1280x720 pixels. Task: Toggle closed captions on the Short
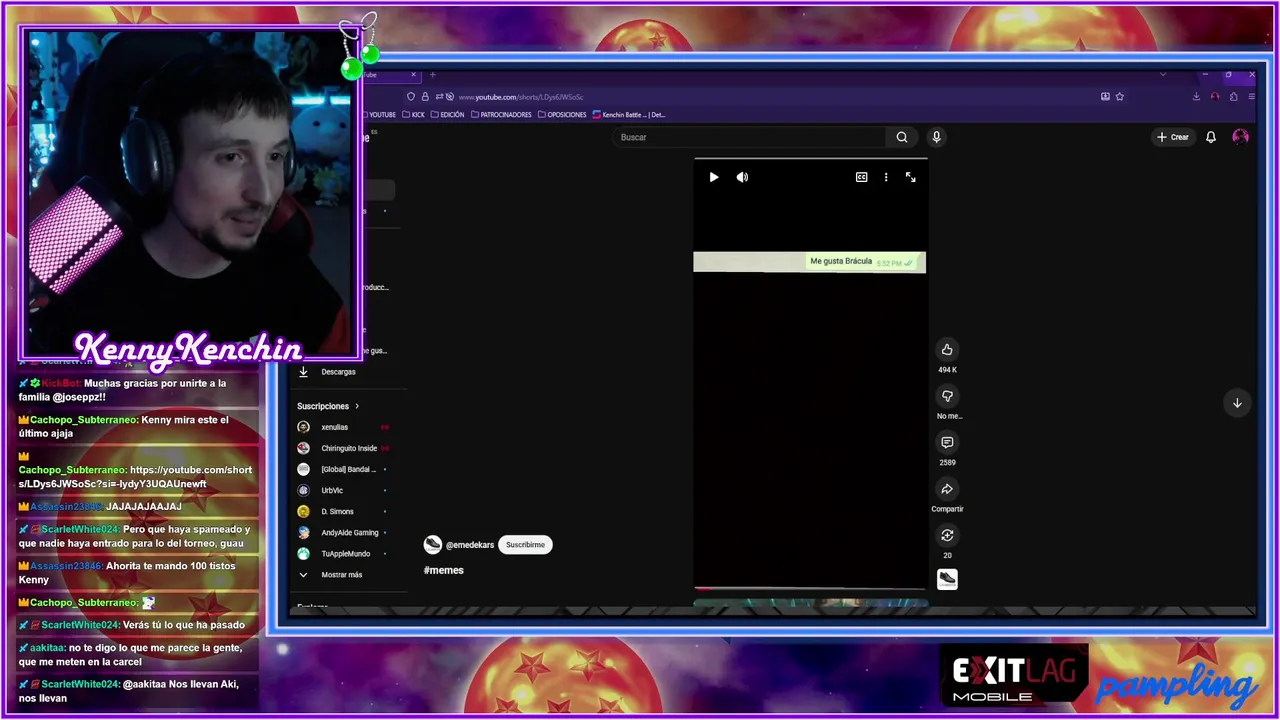pyautogui.click(x=861, y=177)
